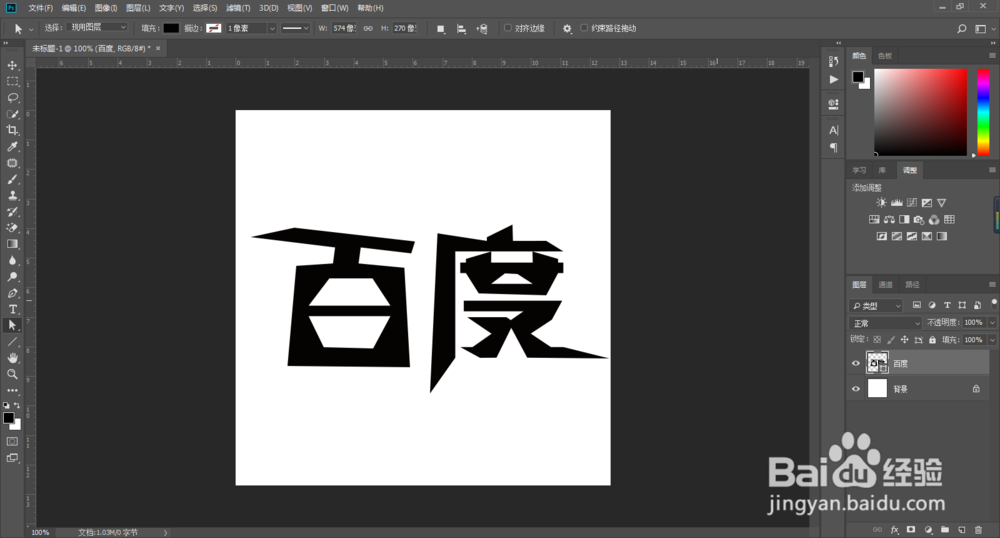Select the Pen tool
This screenshot has height=538, width=1000.
coord(12,293)
